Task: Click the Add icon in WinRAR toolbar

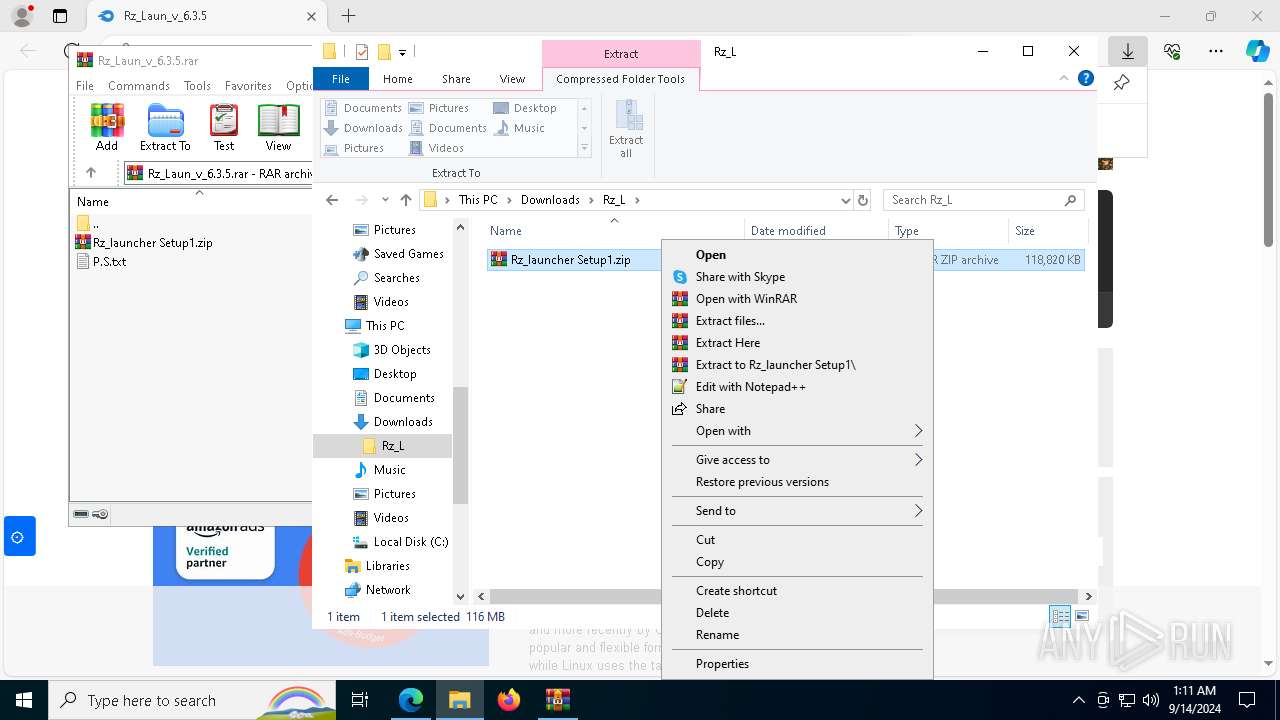Action: click(107, 127)
